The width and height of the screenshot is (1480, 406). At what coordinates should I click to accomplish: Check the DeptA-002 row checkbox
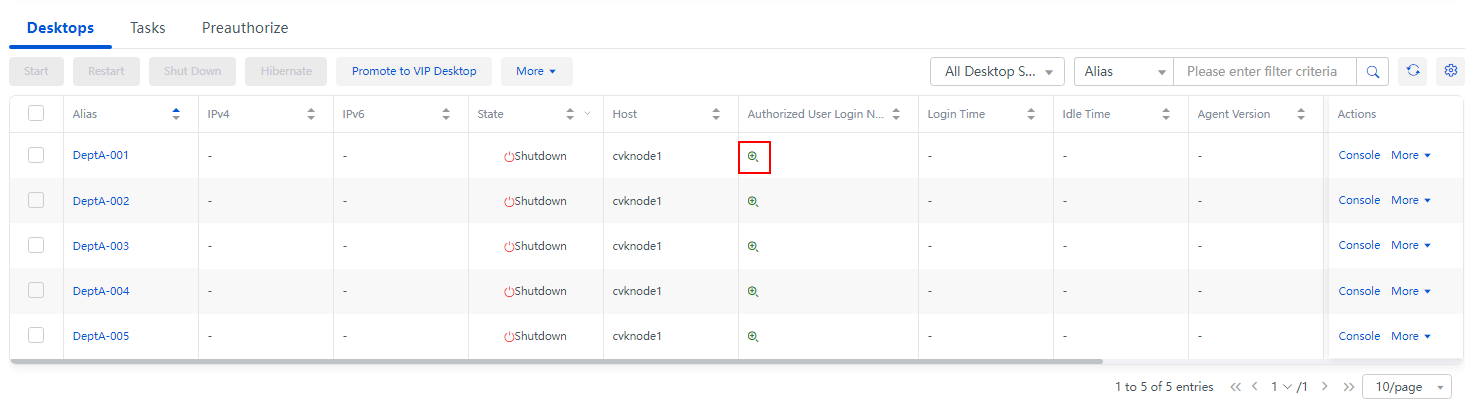click(x=36, y=200)
